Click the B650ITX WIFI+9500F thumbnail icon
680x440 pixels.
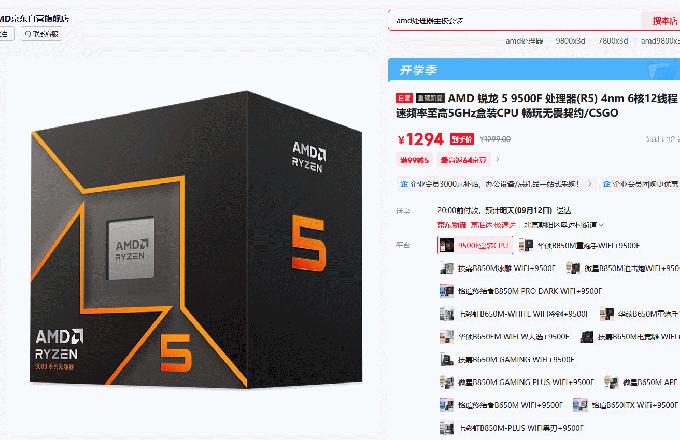pyautogui.click(x=580, y=405)
